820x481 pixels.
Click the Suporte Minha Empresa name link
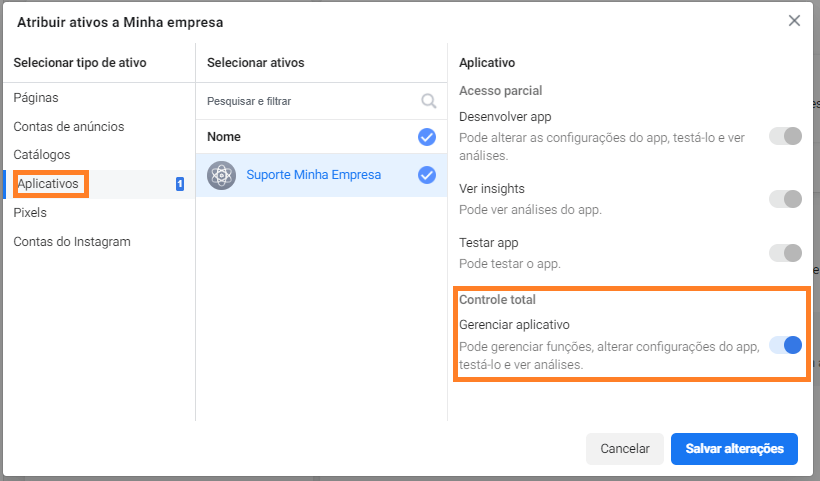coord(314,175)
